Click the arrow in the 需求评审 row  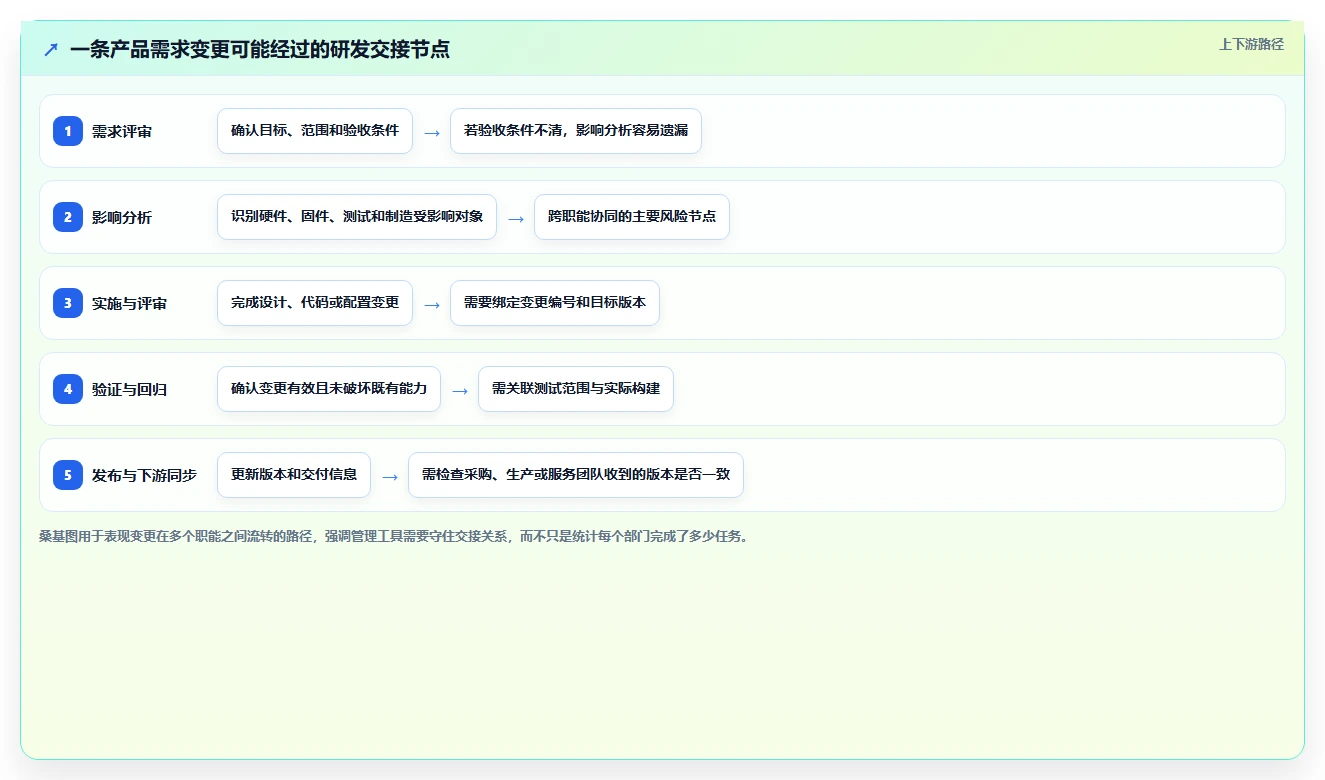coord(432,132)
